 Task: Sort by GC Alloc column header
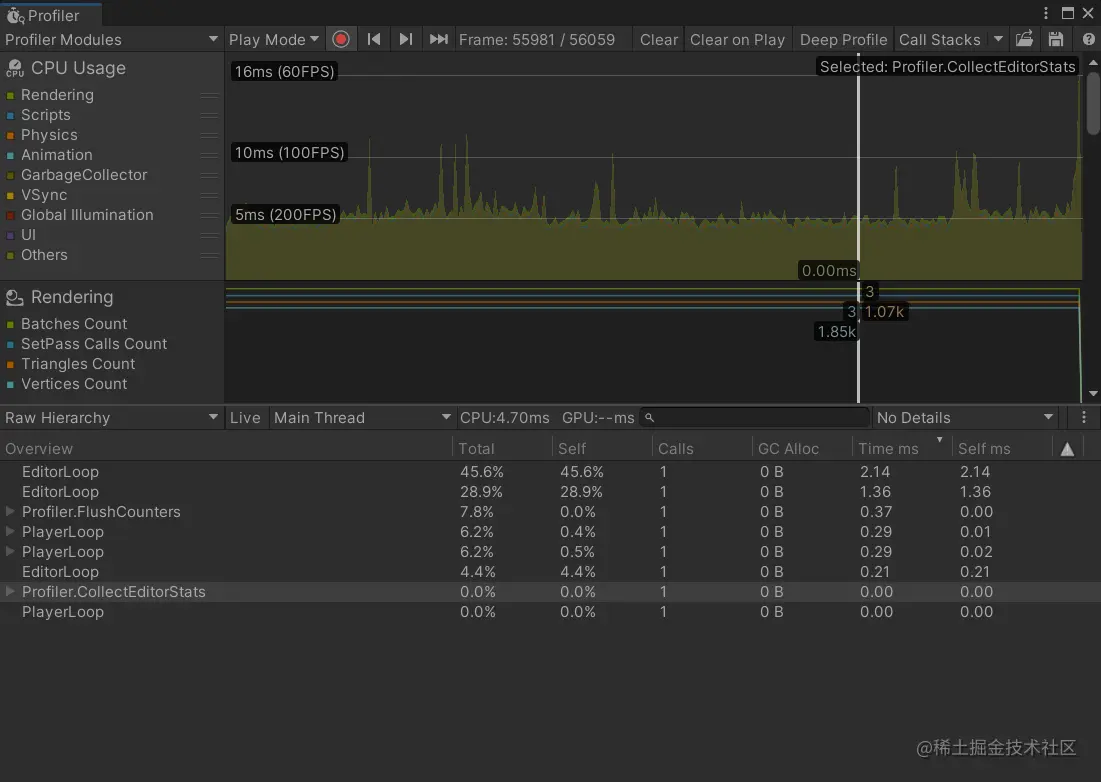coord(802,449)
